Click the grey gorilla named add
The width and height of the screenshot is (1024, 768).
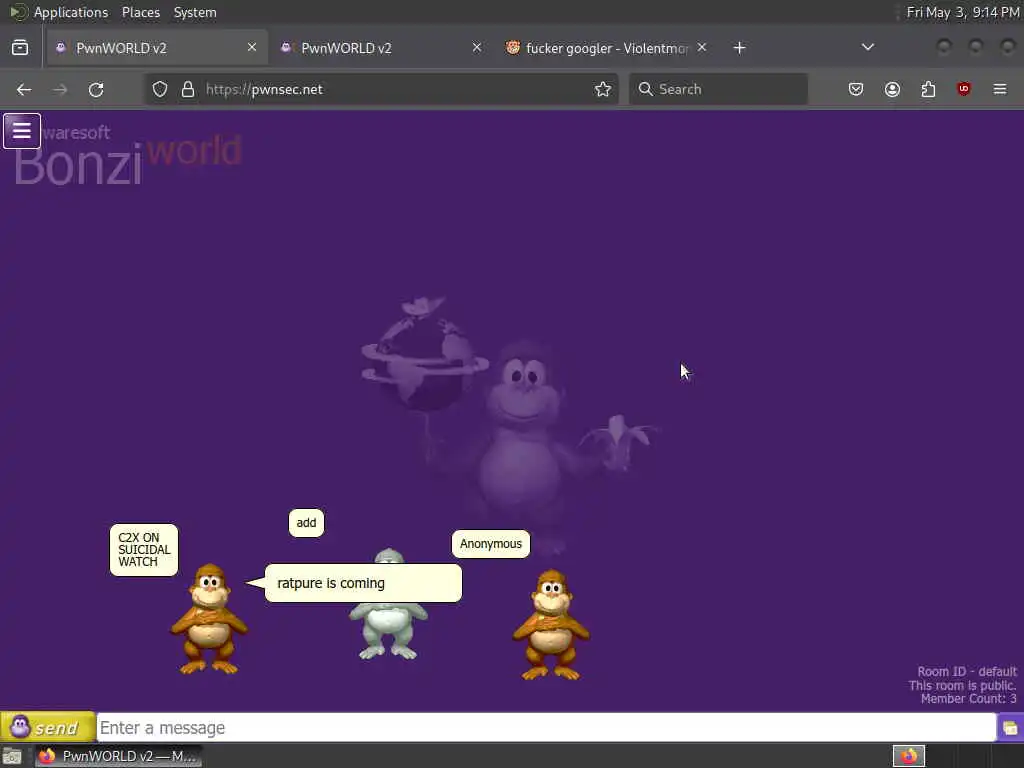click(x=388, y=630)
